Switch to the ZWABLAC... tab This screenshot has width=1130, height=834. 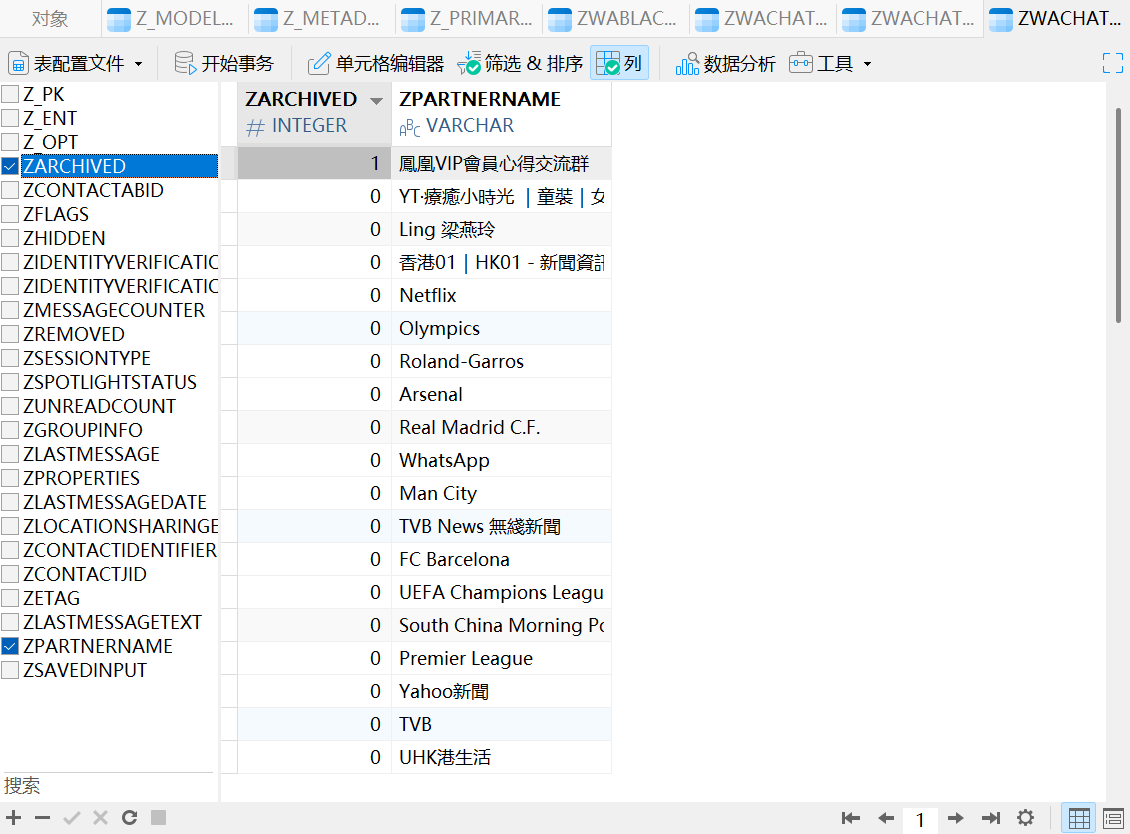(613, 19)
